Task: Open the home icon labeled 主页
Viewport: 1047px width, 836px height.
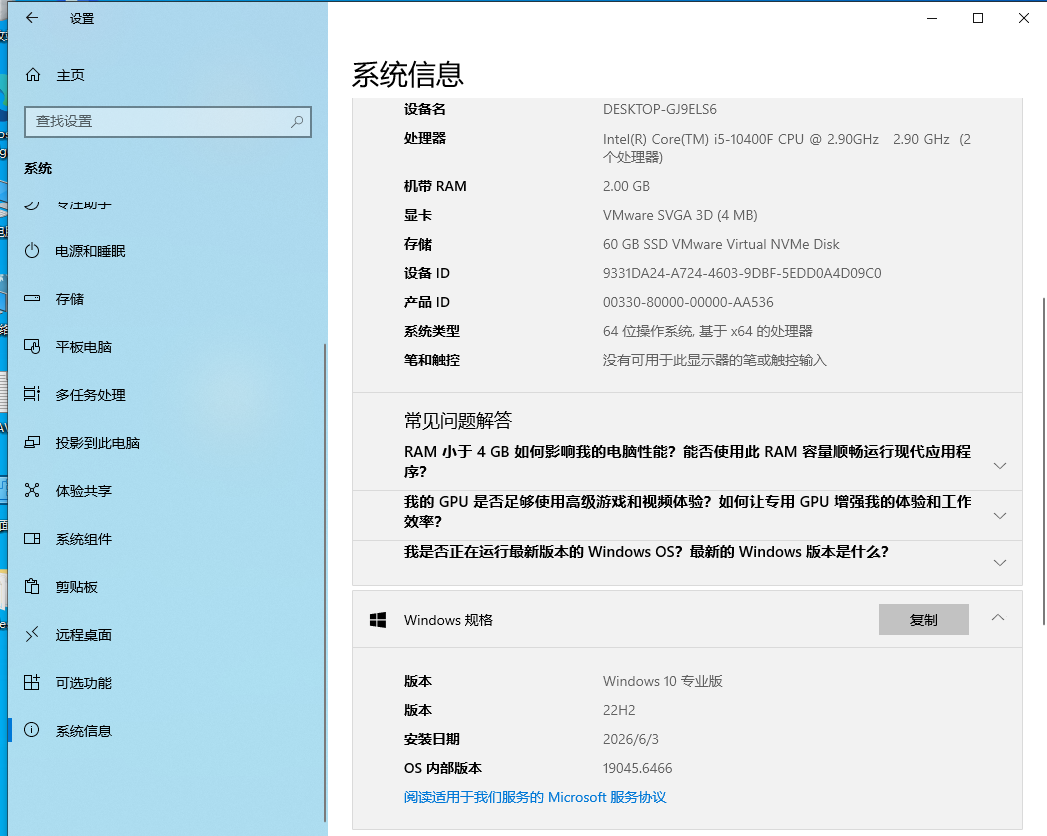Action: coord(33,75)
